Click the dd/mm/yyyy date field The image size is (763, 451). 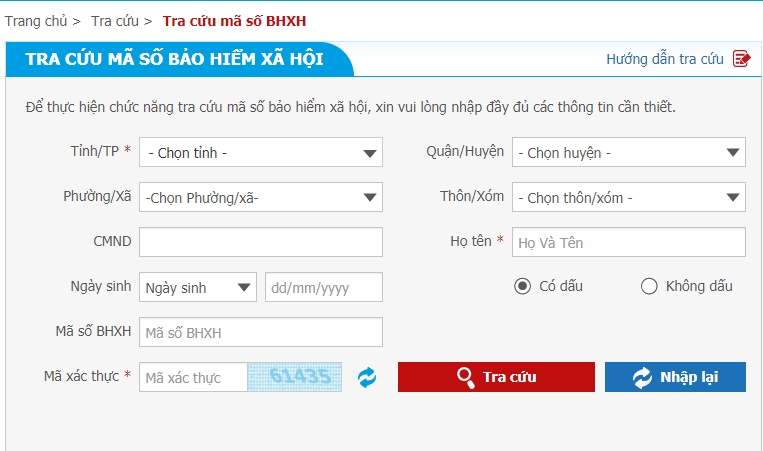coord(324,288)
